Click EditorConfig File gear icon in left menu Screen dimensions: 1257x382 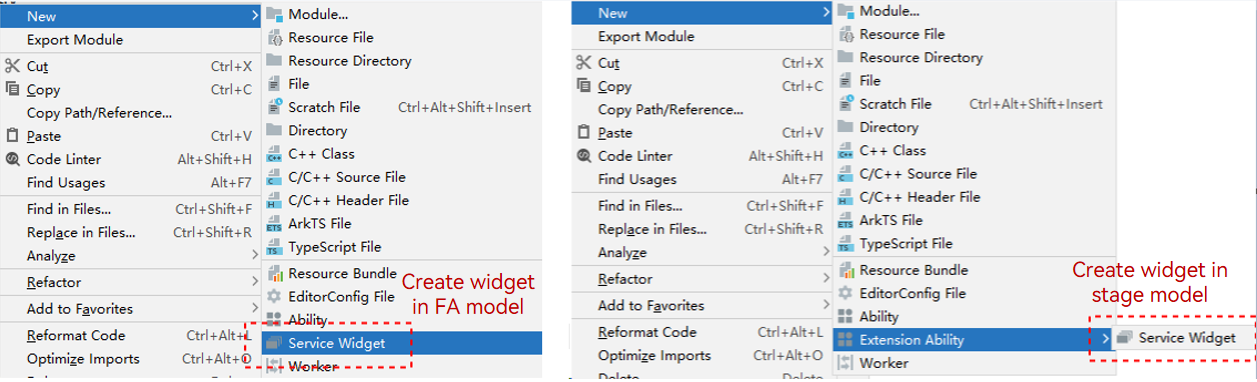pos(275,297)
